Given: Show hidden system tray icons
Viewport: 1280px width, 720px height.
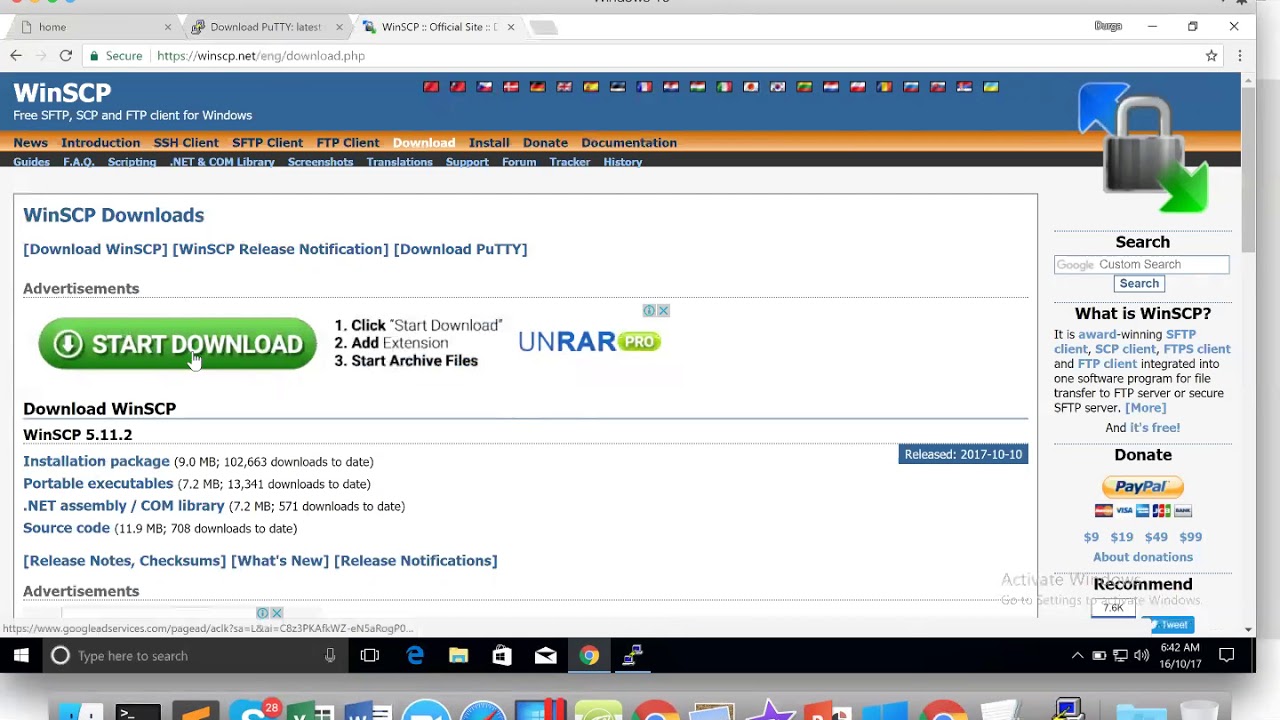Looking at the screenshot, I should pyautogui.click(x=1077, y=656).
